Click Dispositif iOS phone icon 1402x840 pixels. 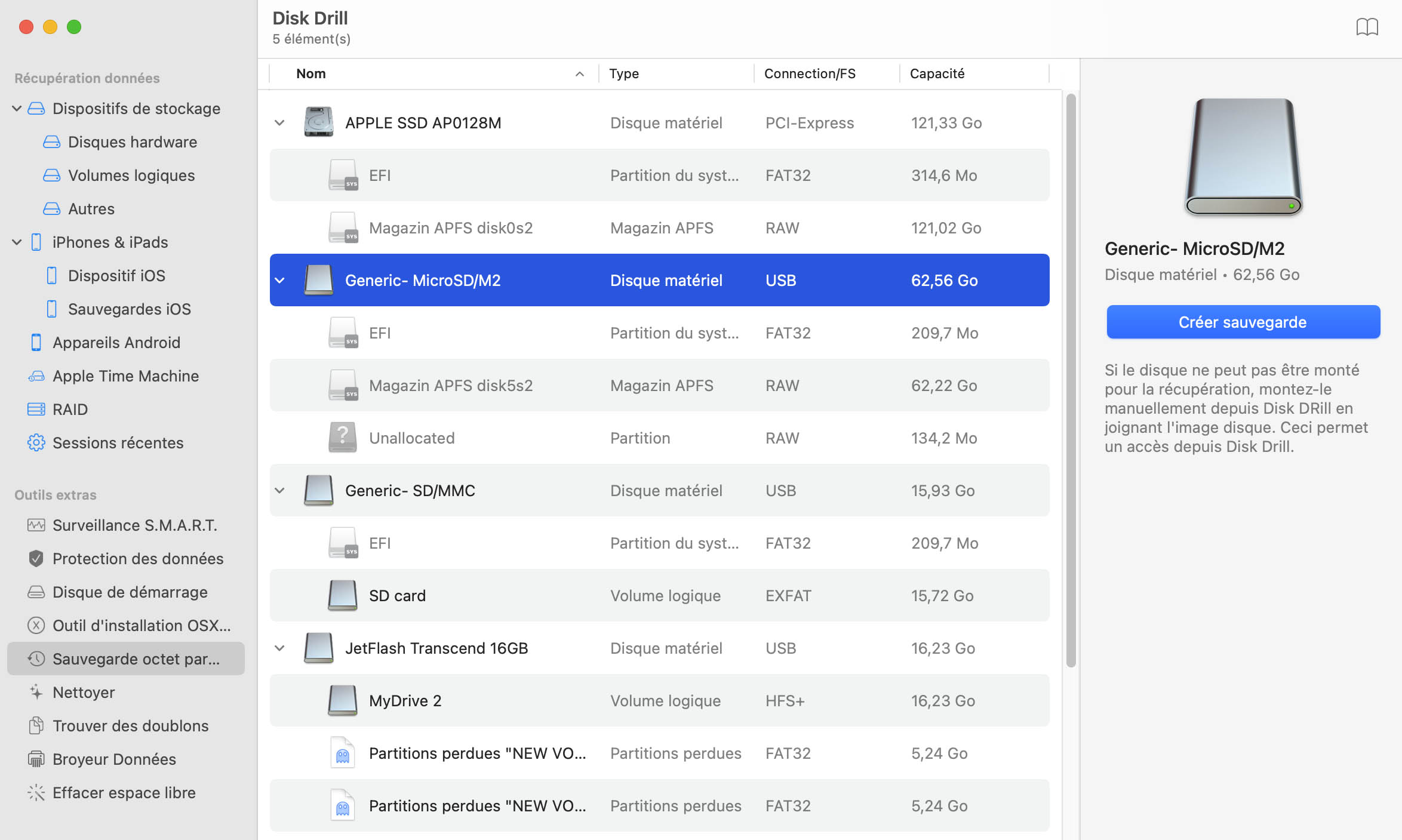coord(51,276)
